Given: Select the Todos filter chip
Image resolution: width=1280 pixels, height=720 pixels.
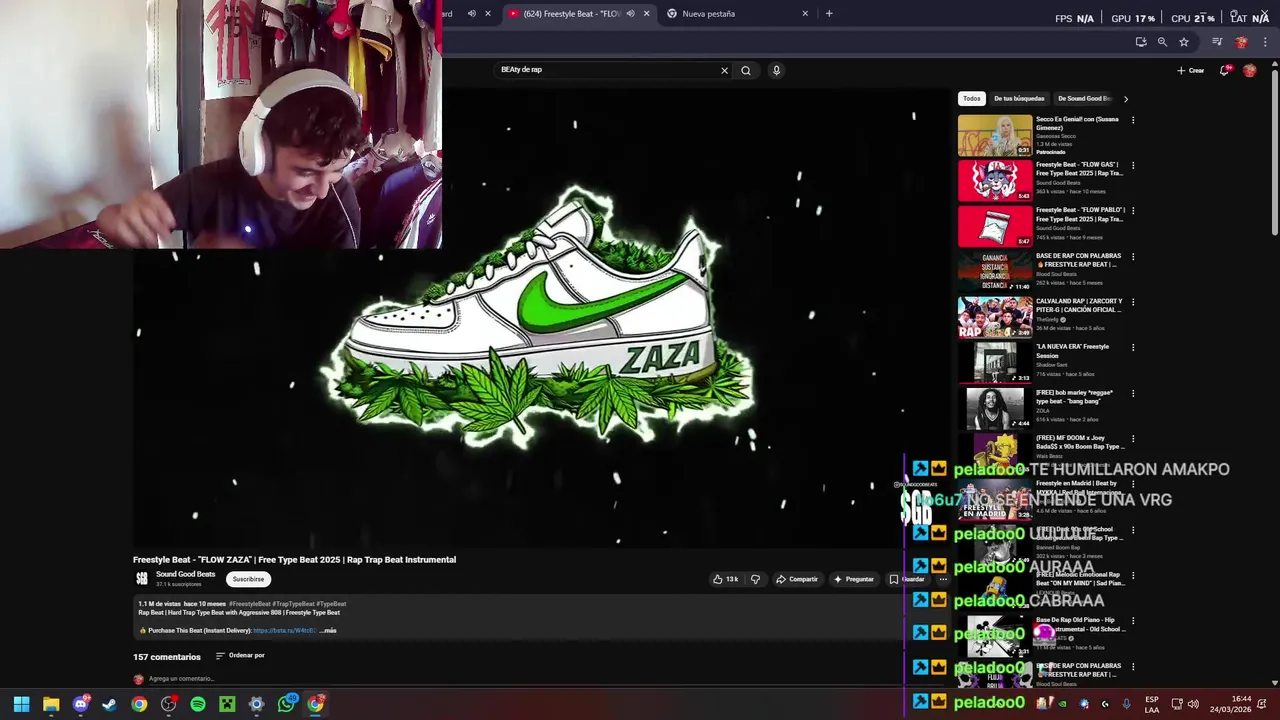Looking at the screenshot, I should click(972, 99).
